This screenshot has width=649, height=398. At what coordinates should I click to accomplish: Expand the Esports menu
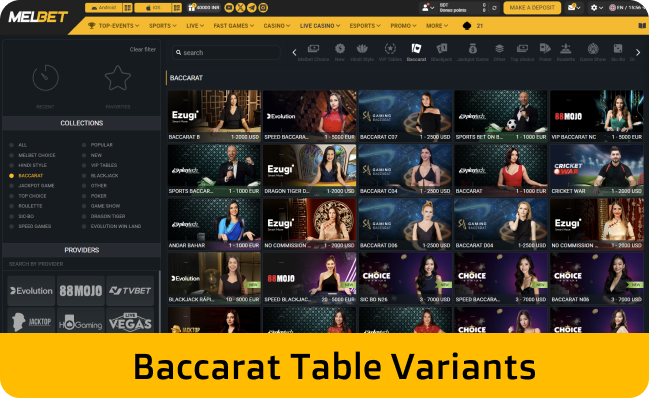pyautogui.click(x=365, y=26)
